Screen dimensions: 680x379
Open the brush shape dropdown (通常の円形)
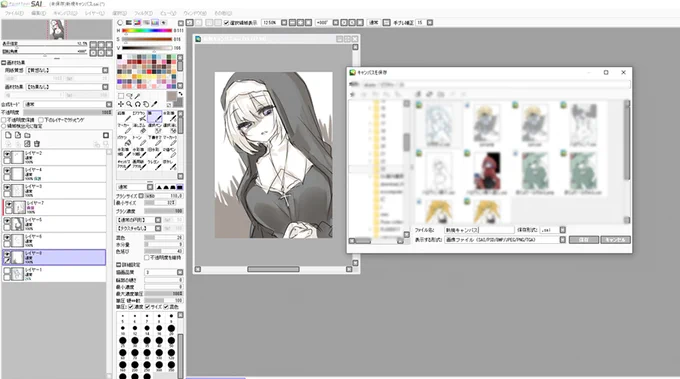click(x=158, y=220)
